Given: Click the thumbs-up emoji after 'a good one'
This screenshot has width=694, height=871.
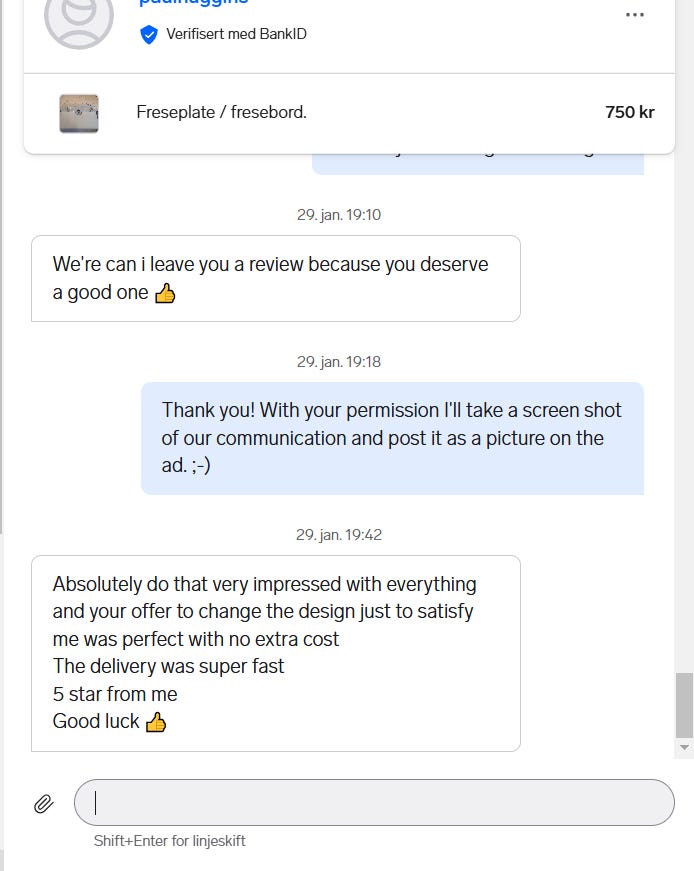Looking at the screenshot, I should [x=165, y=293].
